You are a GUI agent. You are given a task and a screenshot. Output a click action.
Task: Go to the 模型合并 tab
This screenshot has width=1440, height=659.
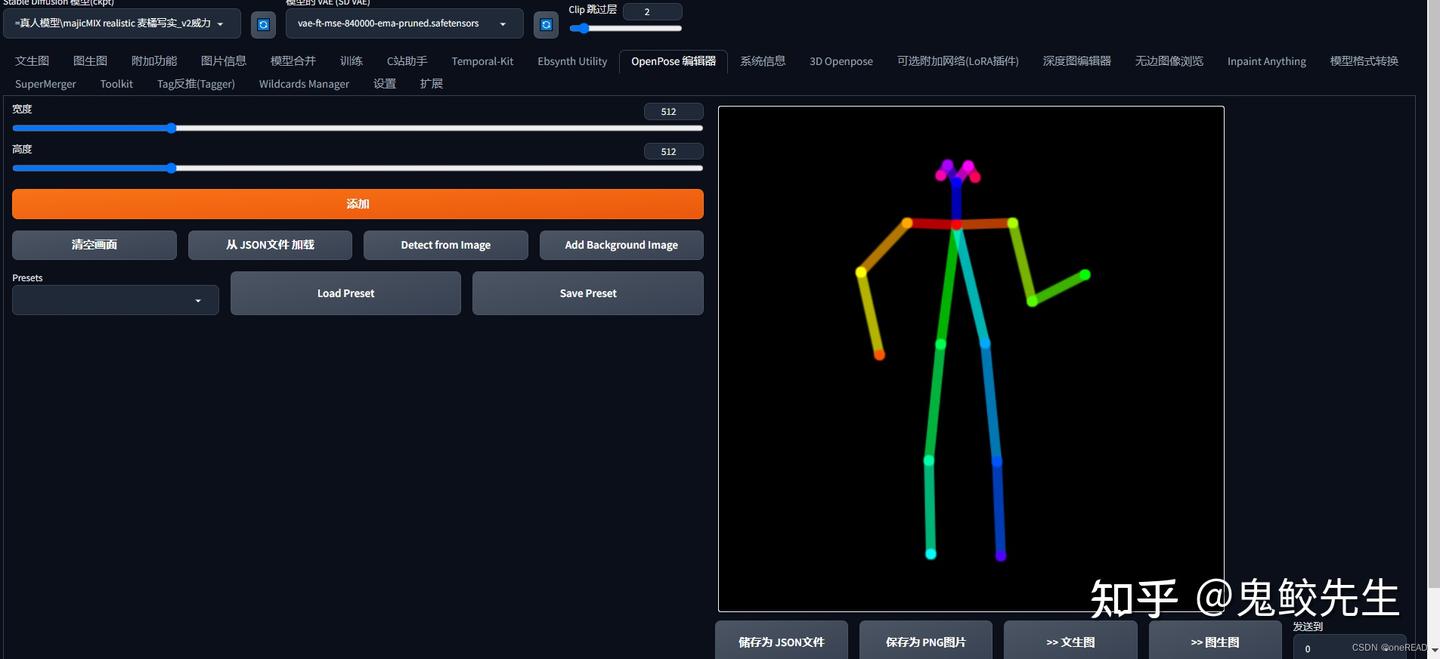(x=293, y=61)
